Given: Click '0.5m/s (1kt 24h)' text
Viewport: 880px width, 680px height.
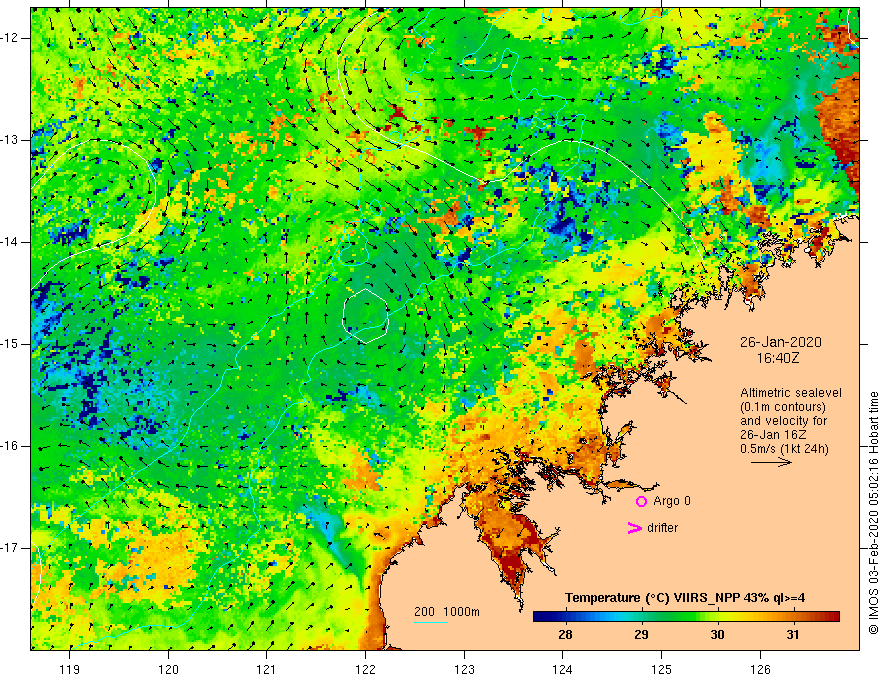Looking at the screenshot, I should [784, 449].
